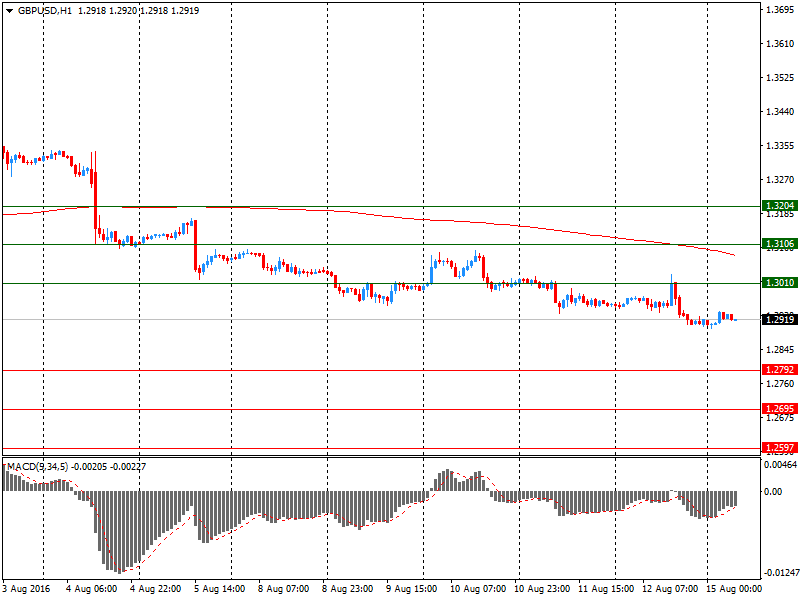The width and height of the screenshot is (800, 600).
Task: Click the 9 Aug 15:00 time label
Action: (x=412, y=589)
